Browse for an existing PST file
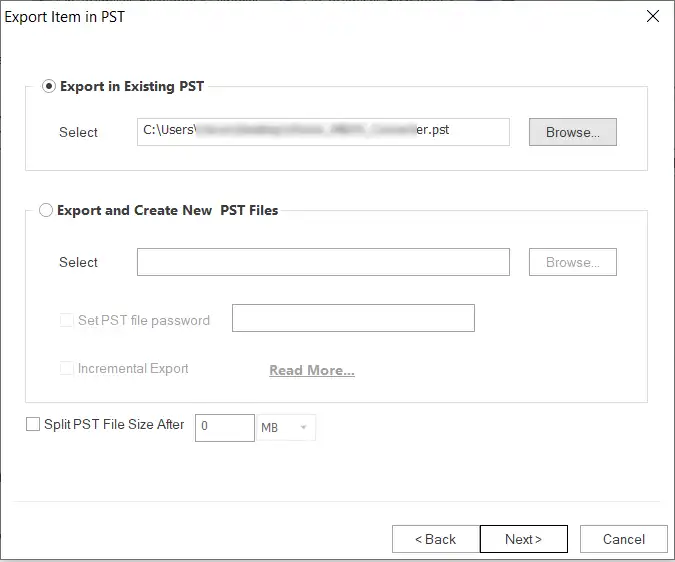675x562 pixels. [573, 132]
